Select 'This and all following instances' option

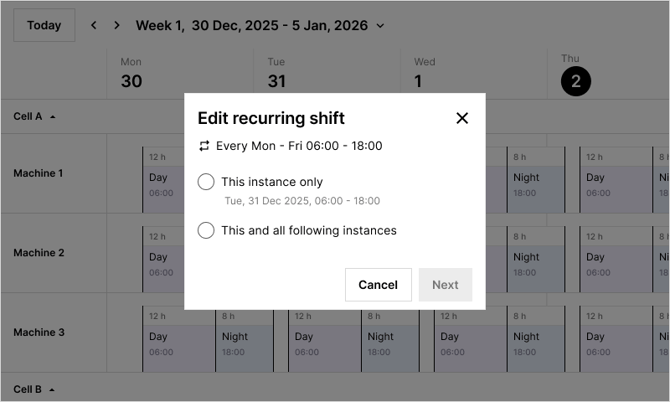click(206, 230)
